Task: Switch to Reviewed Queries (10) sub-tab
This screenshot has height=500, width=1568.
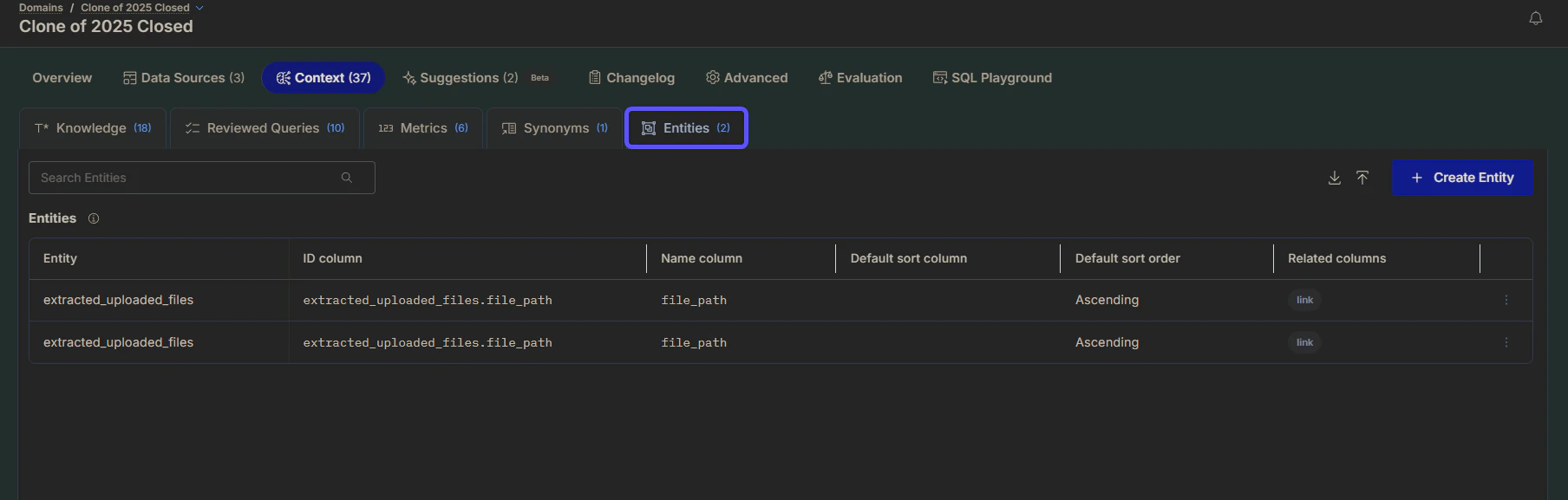Action: click(x=265, y=128)
